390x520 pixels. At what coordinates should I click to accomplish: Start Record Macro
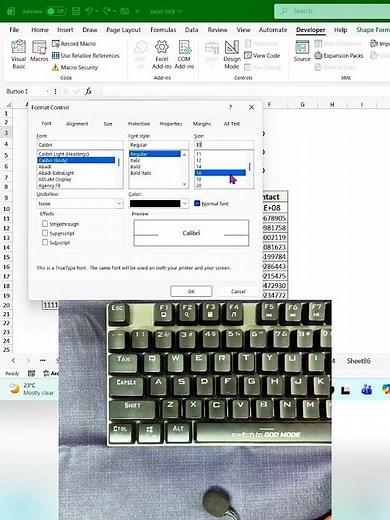point(74,44)
